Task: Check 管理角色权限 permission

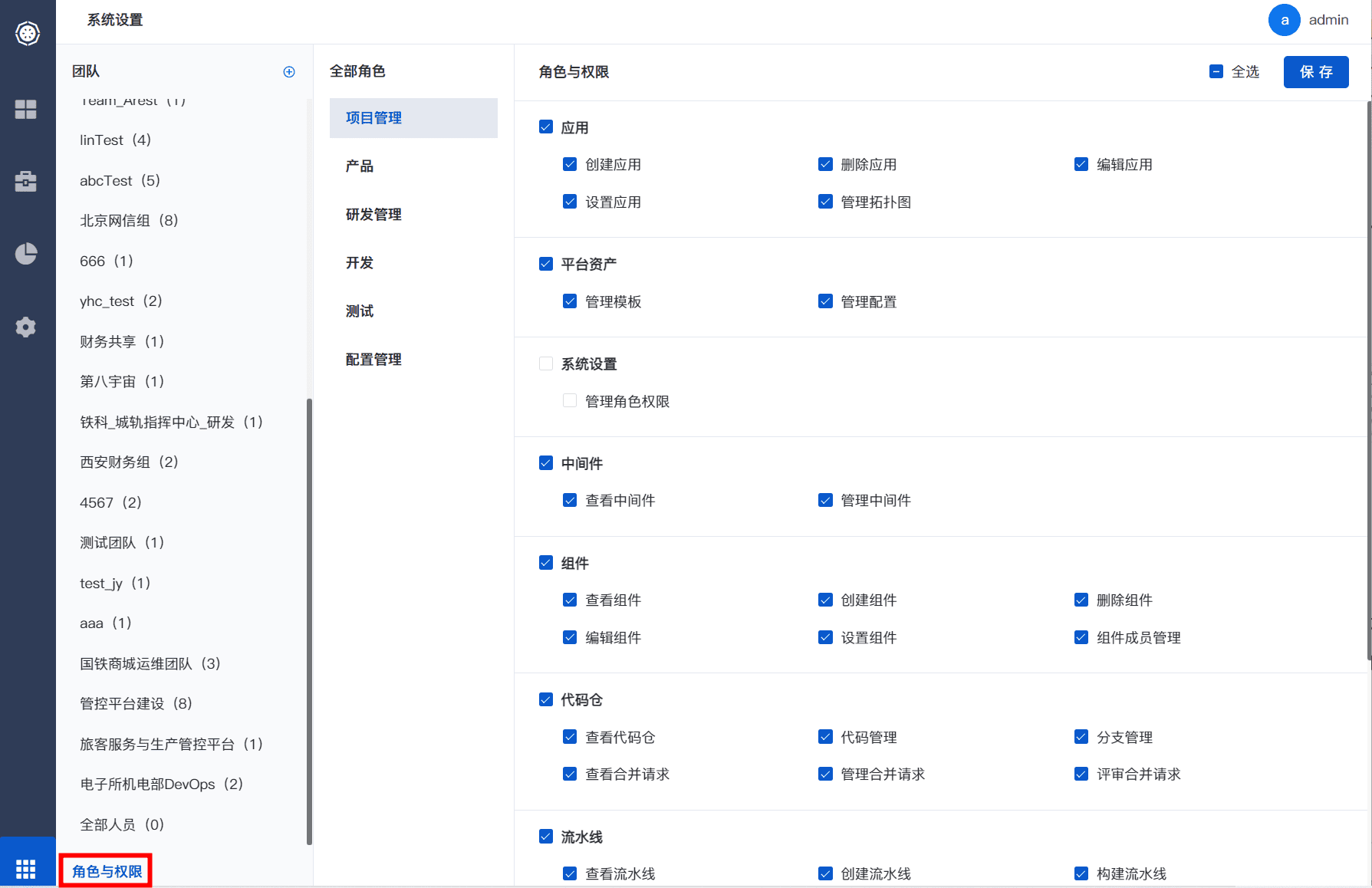Action: tap(570, 401)
